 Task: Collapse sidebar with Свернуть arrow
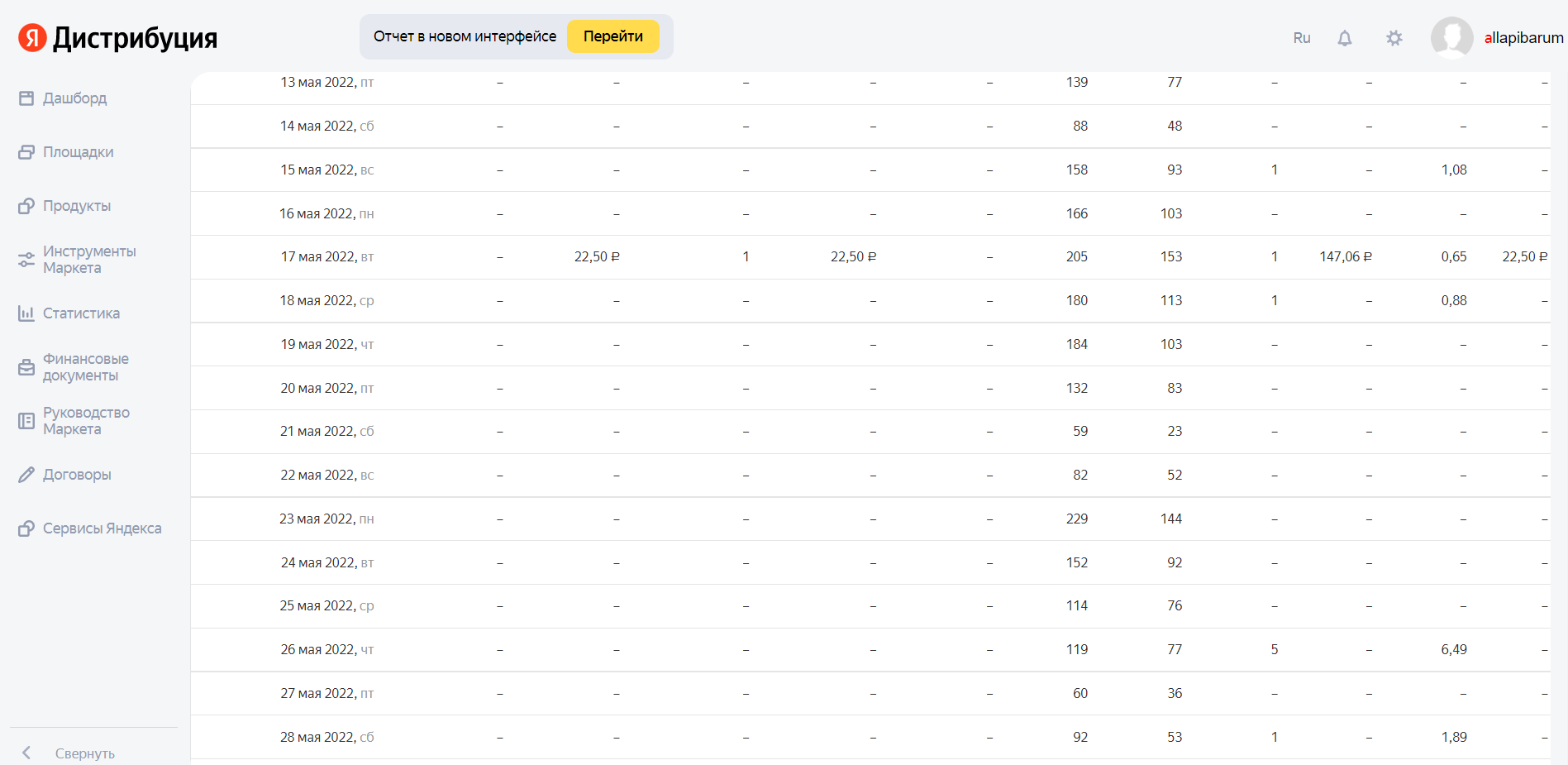click(26, 753)
